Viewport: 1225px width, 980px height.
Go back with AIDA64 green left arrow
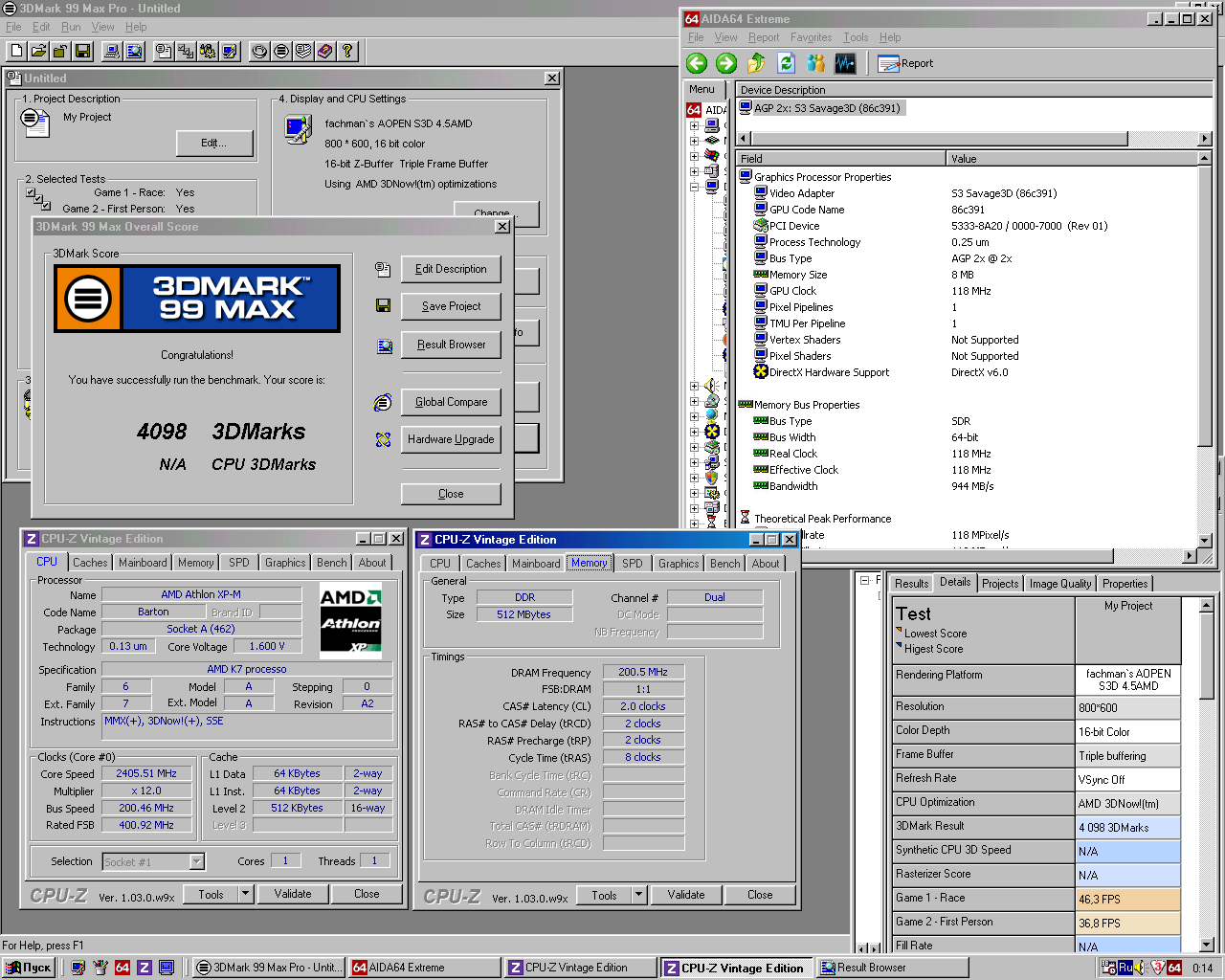697,63
